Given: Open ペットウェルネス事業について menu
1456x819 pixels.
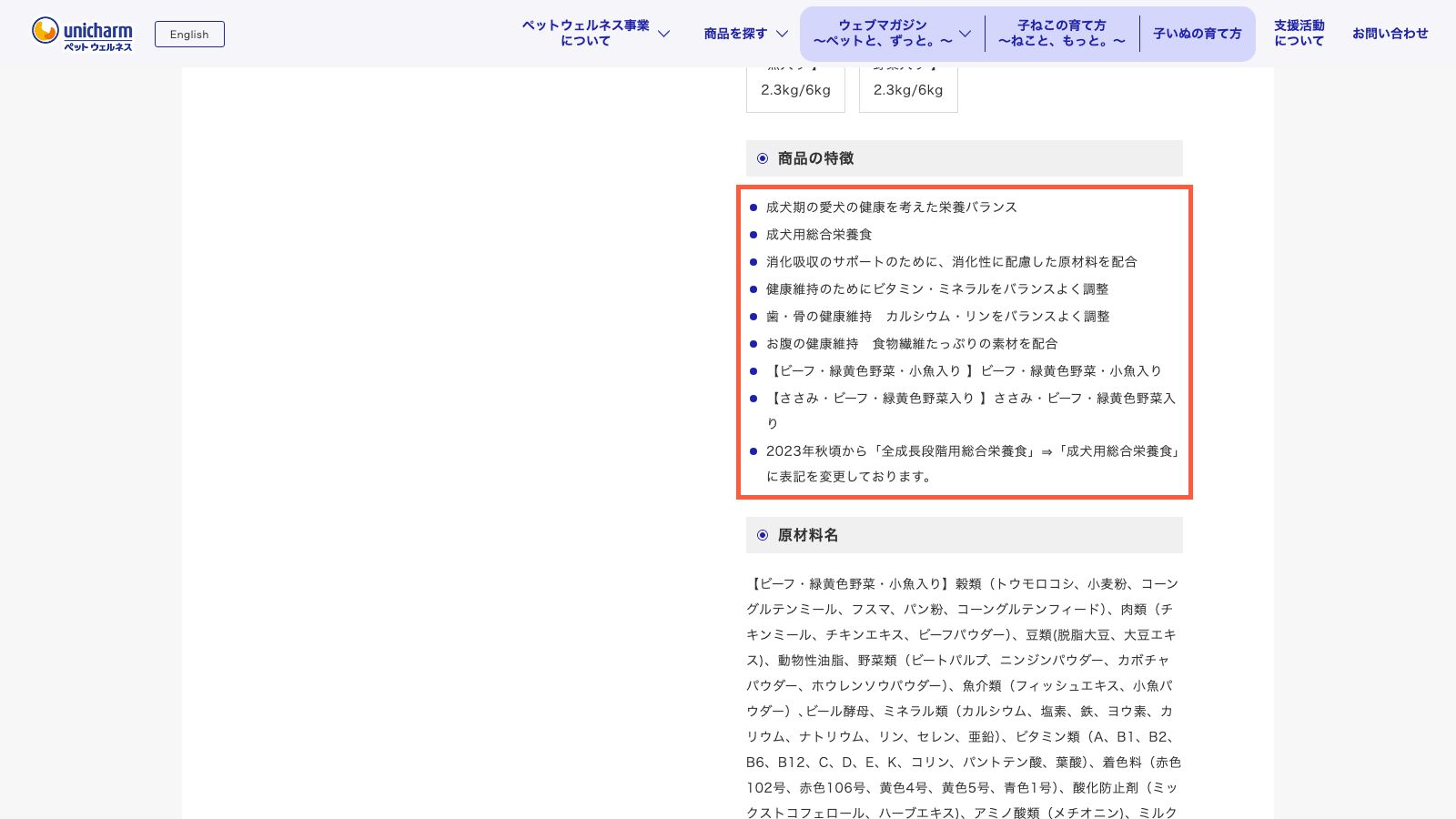Looking at the screenshot, I should (585, 34).
